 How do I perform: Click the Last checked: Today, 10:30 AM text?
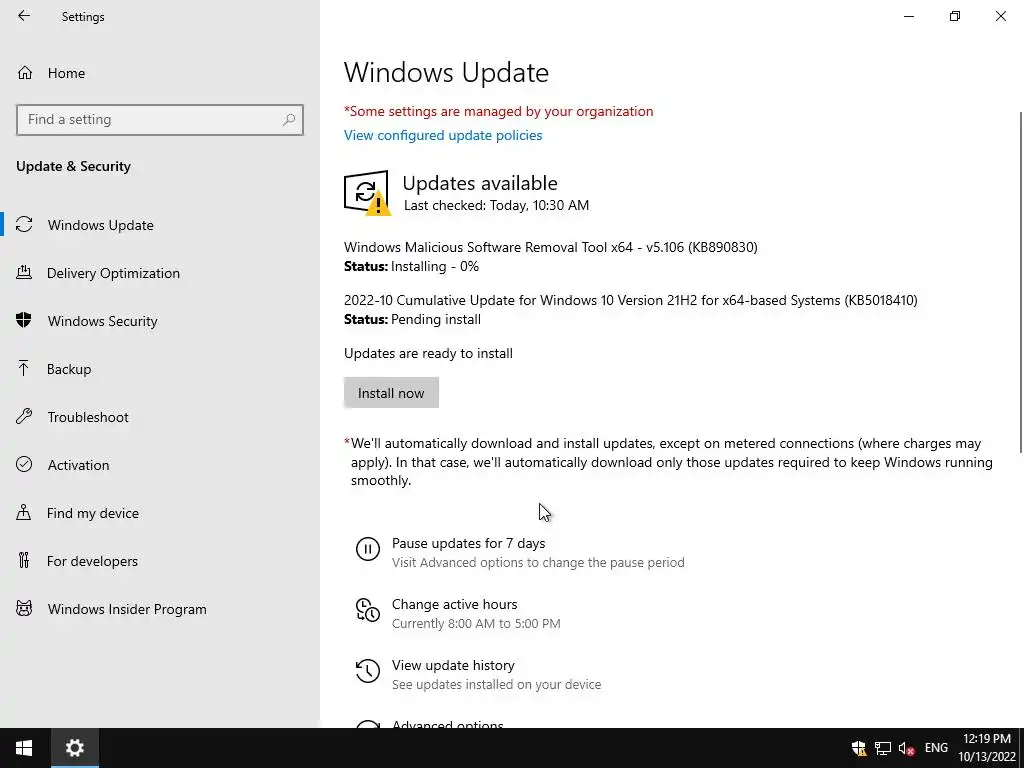[x=496, y=205]
